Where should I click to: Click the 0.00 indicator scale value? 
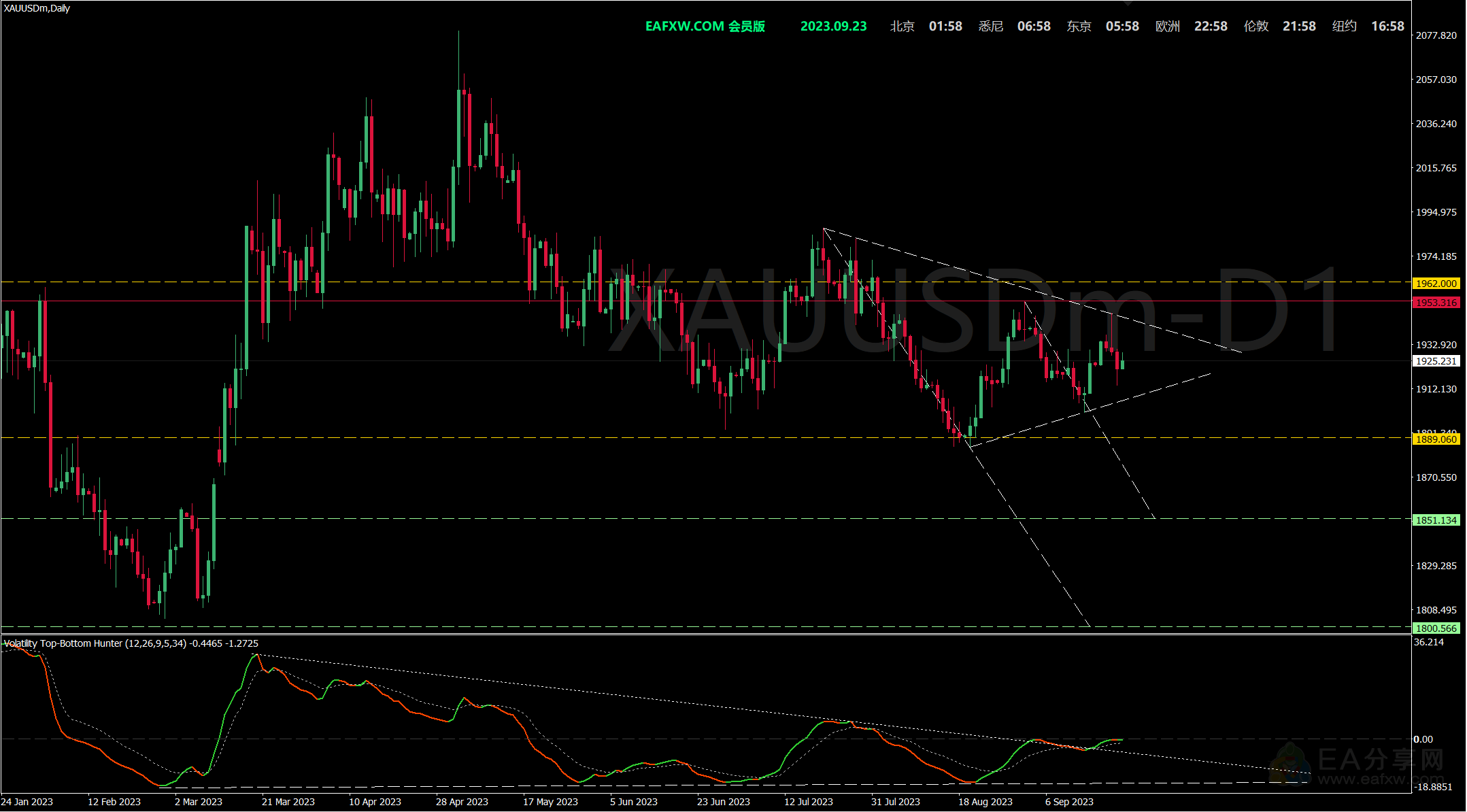[x=1423, y=739]
